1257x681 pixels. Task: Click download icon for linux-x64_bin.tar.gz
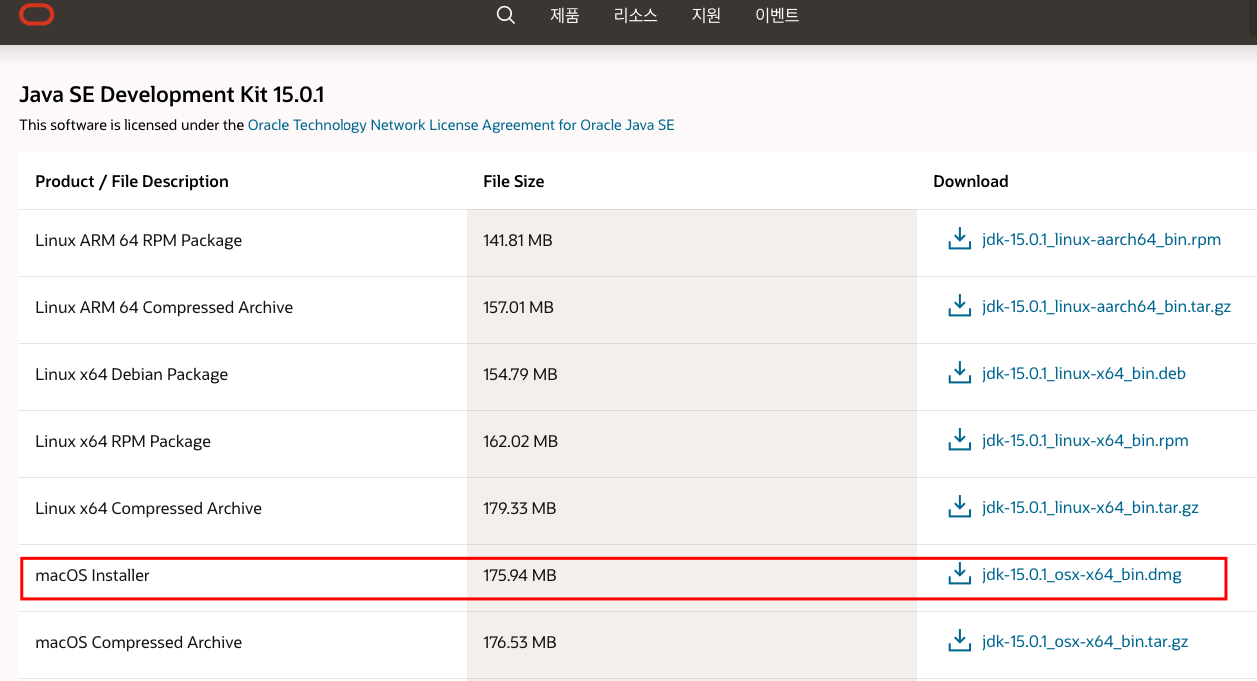coord(959,507)
